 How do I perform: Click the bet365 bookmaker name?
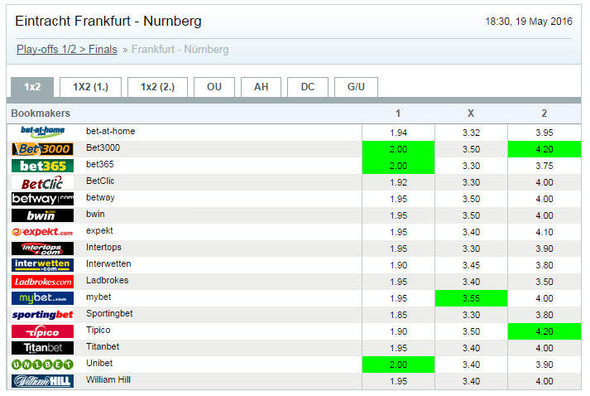click(x=100, y=164)
